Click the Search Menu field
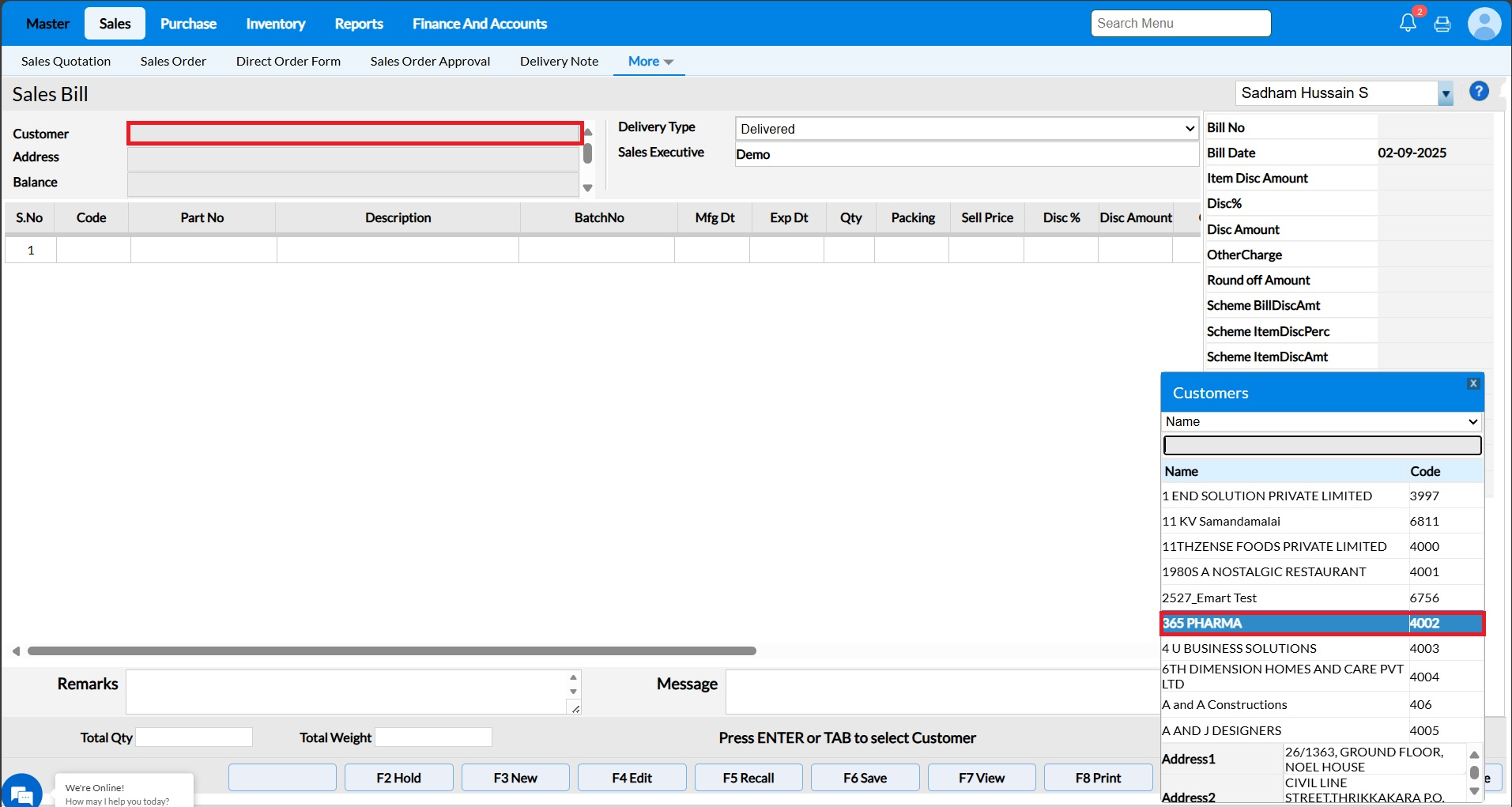The image size is (1512, 807). pyautogui.click(x=1181, y=24)
